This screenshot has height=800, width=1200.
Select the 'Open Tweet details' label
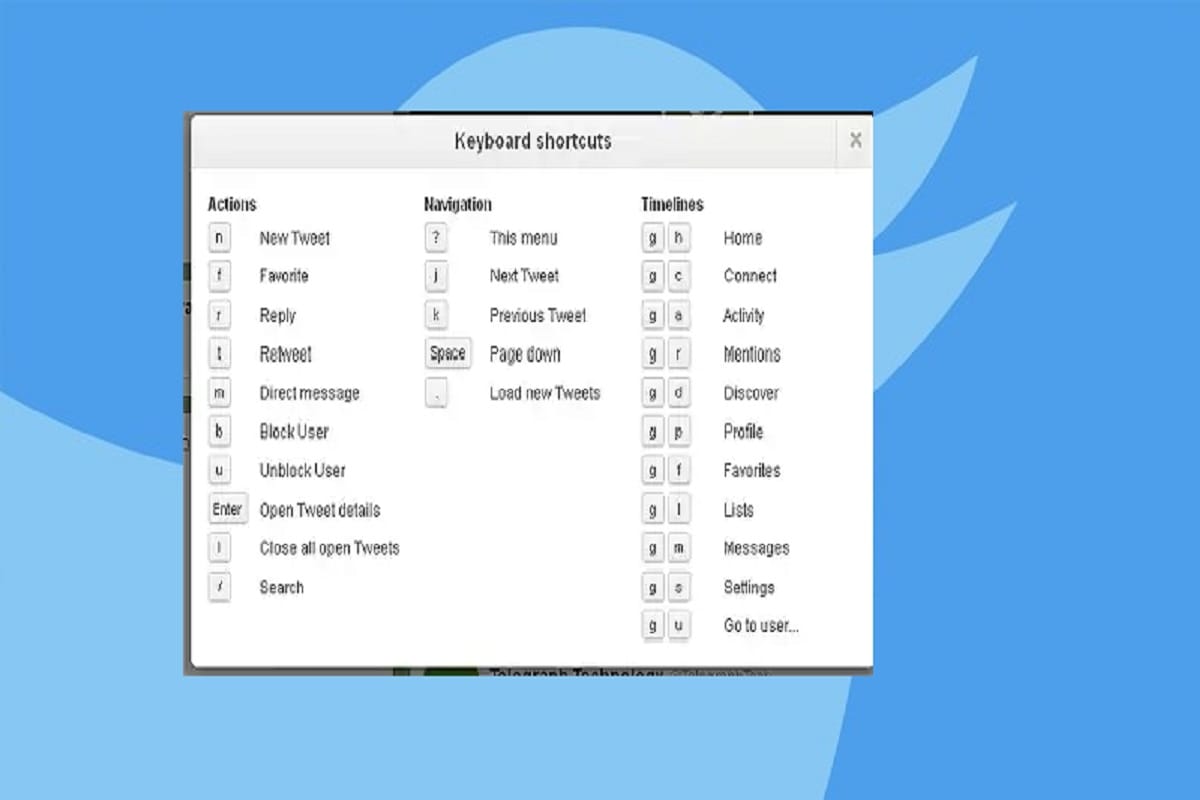(320, 510)
